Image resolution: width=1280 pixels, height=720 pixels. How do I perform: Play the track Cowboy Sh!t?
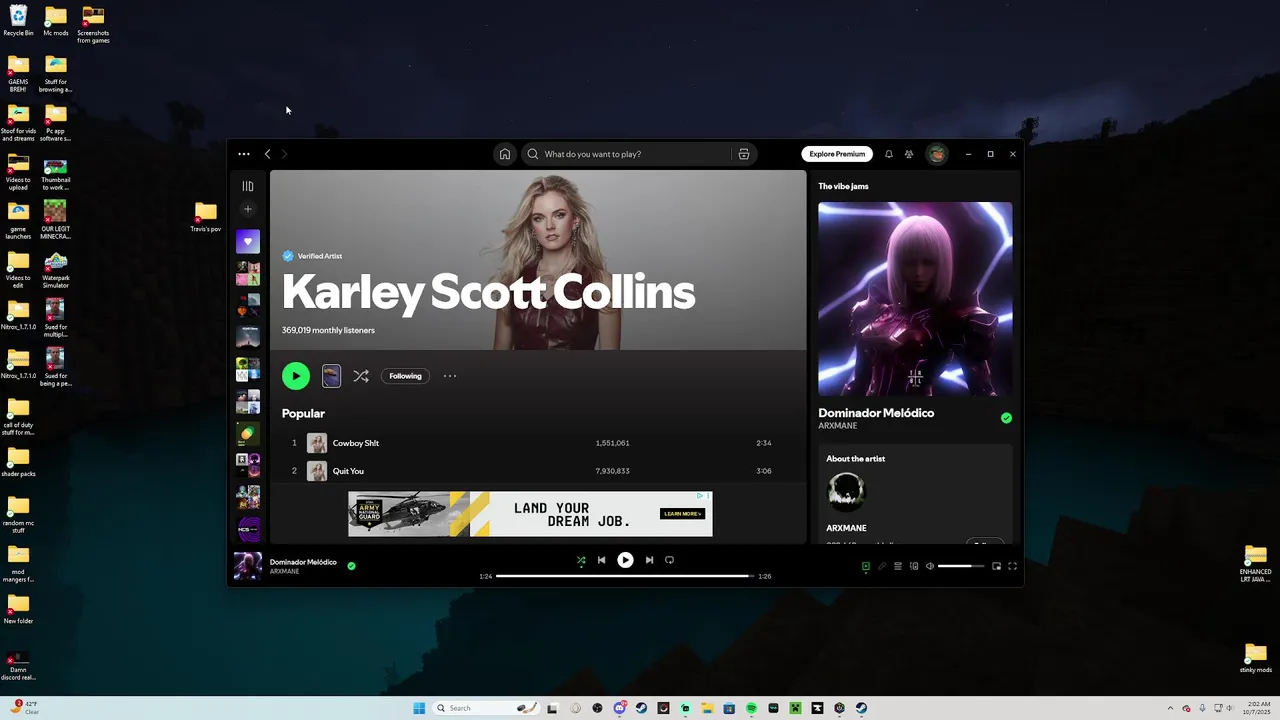click(537, 443)
